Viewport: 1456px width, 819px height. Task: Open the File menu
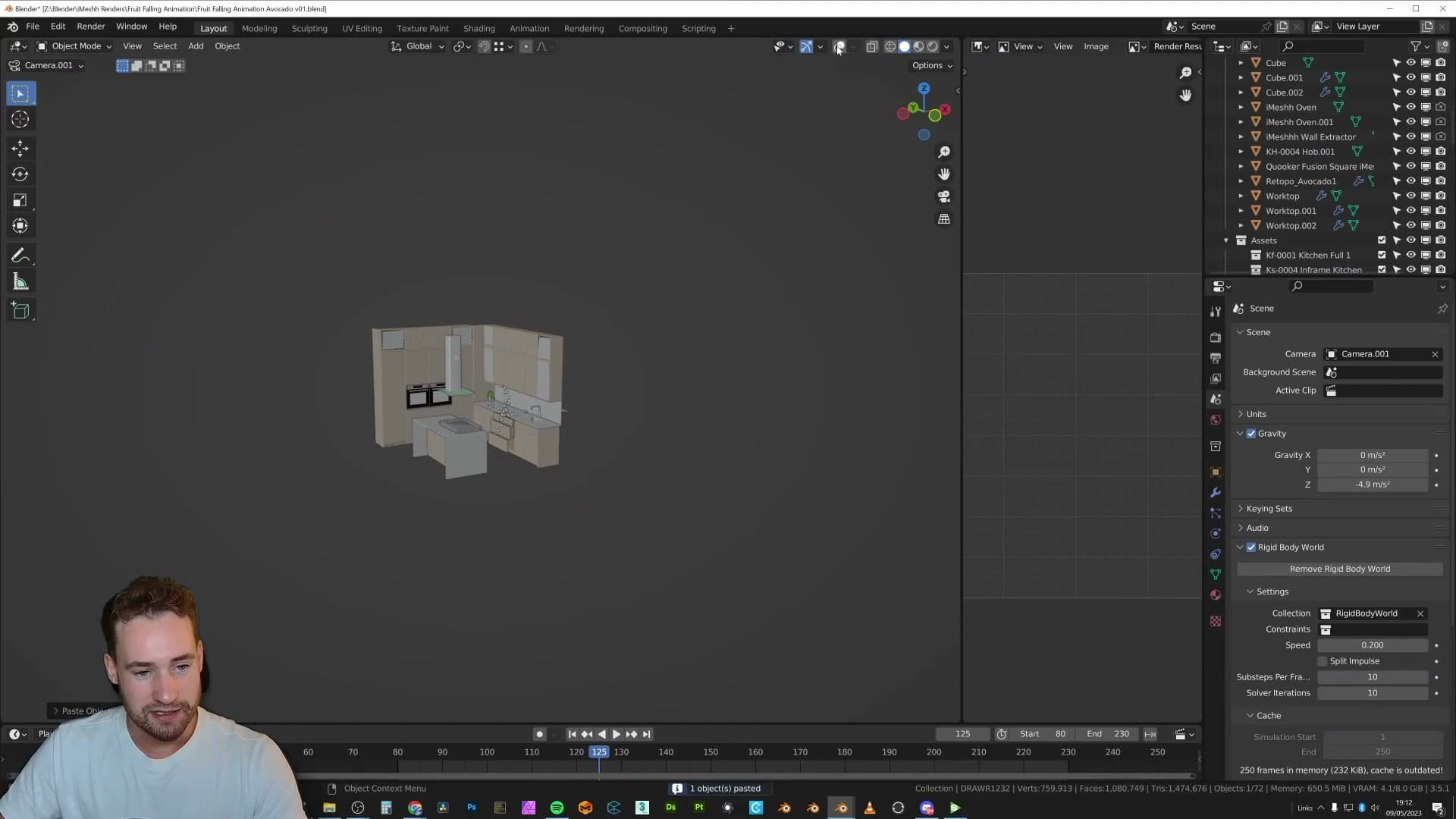click(33, 27)
